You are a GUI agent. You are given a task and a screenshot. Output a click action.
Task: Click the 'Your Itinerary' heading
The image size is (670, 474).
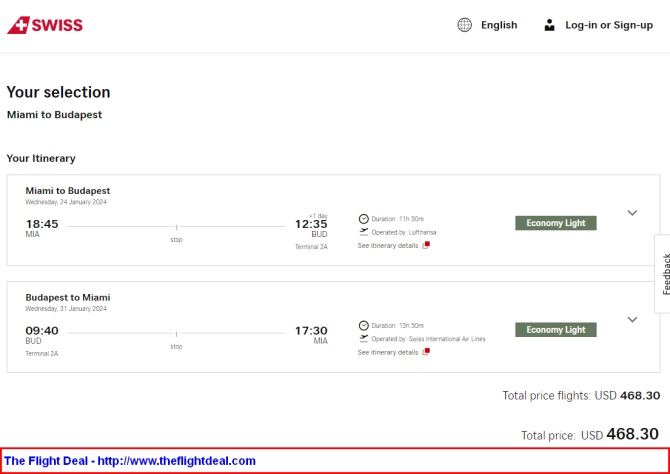(41, 159)
